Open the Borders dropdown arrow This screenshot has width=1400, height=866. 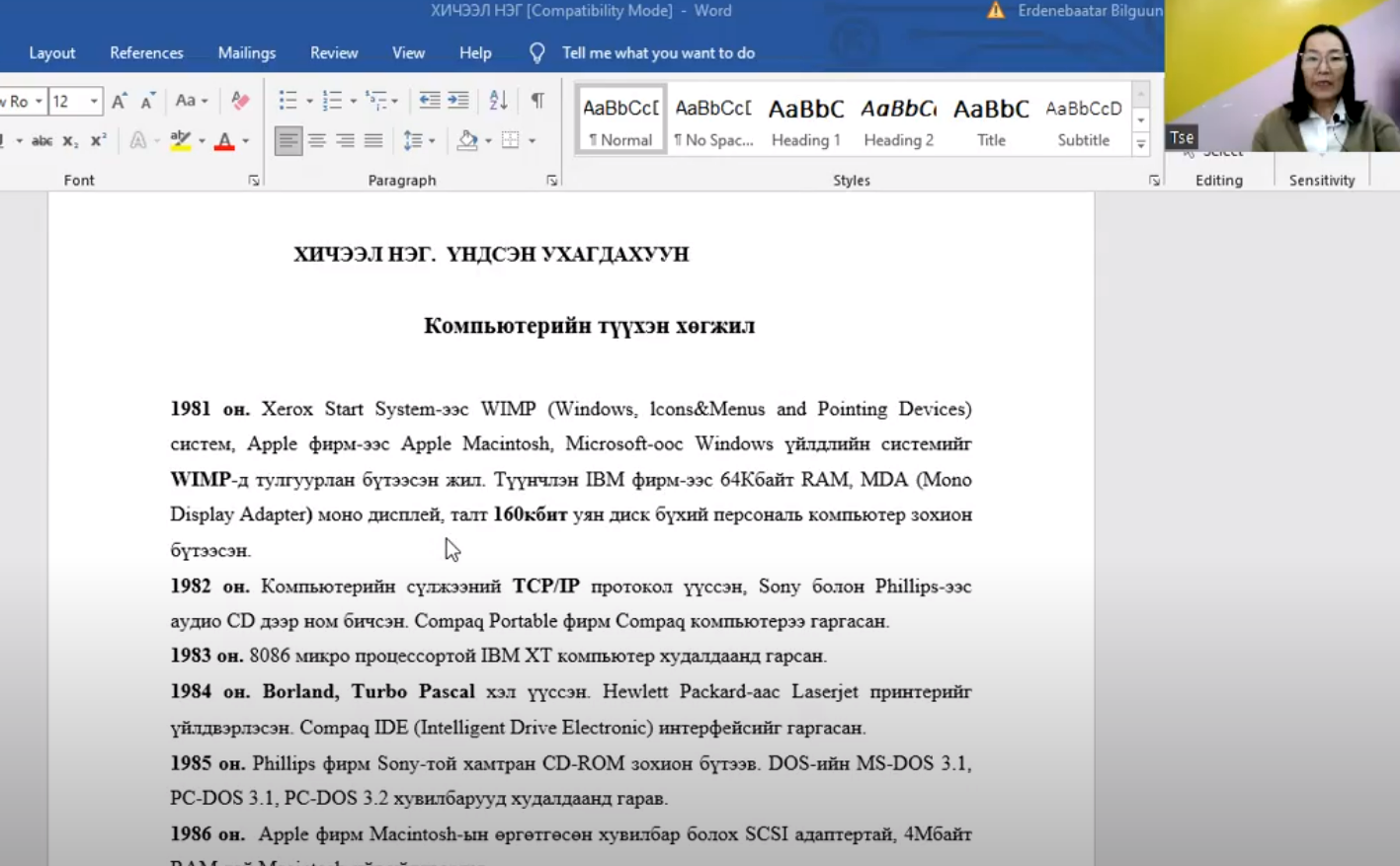coord(532,141)
